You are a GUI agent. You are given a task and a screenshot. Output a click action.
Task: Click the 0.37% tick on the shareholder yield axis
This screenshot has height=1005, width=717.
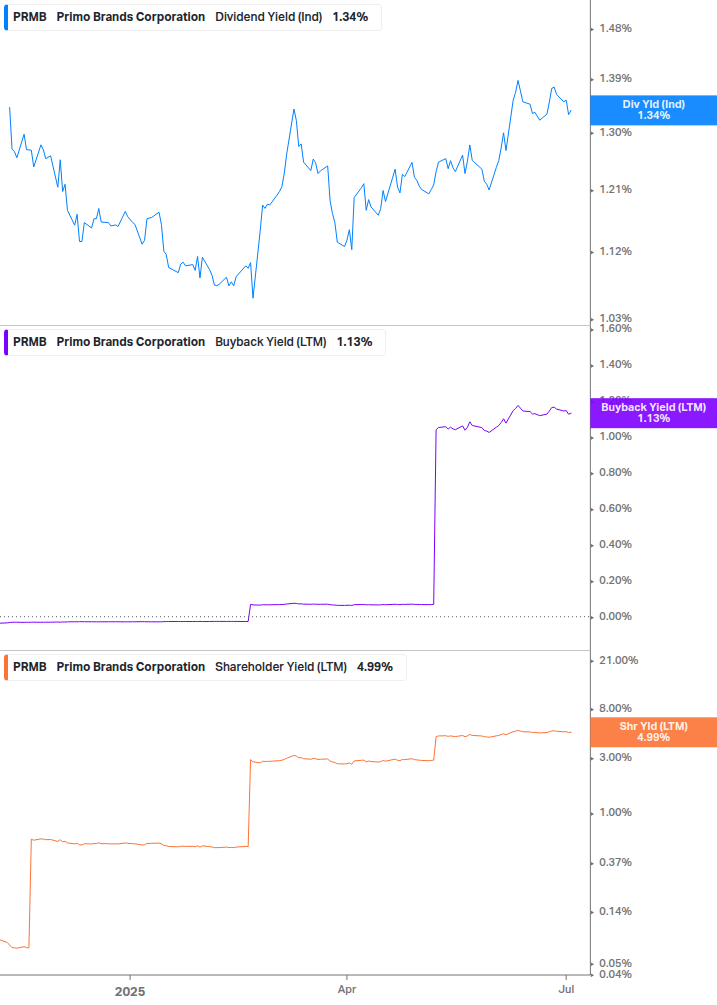pos(615,862)
